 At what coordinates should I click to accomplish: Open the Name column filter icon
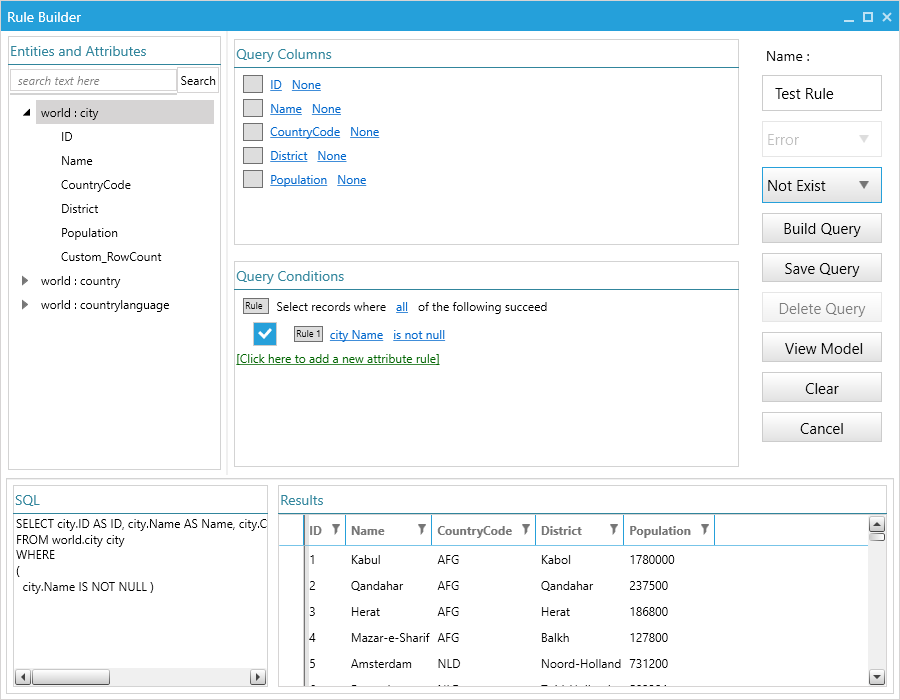[422, 529]
